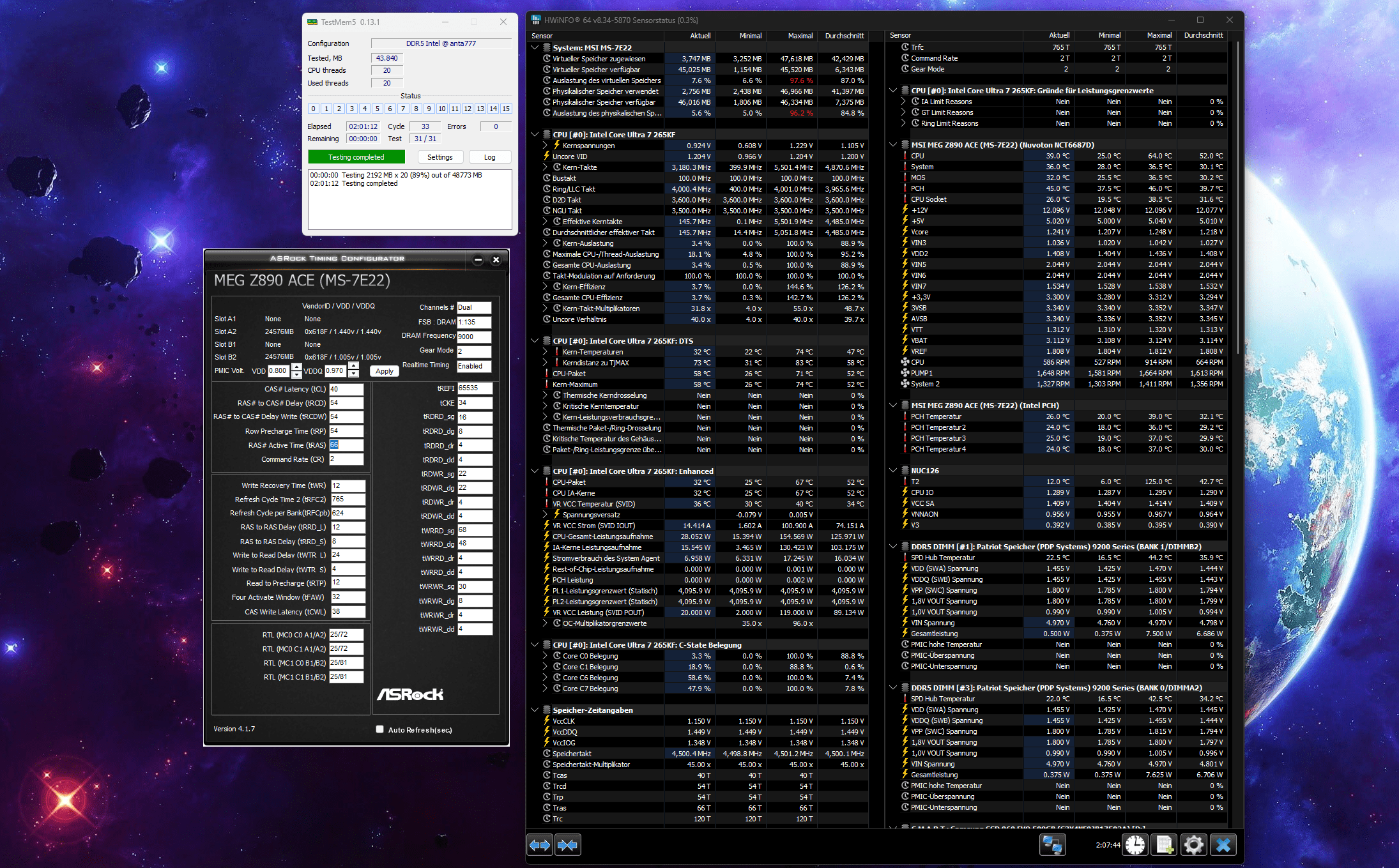Click the Apply button in Timing Configurator
The height and width of the screenshot is (868, 1399).
pyautogui.click(x=385, y=371)
